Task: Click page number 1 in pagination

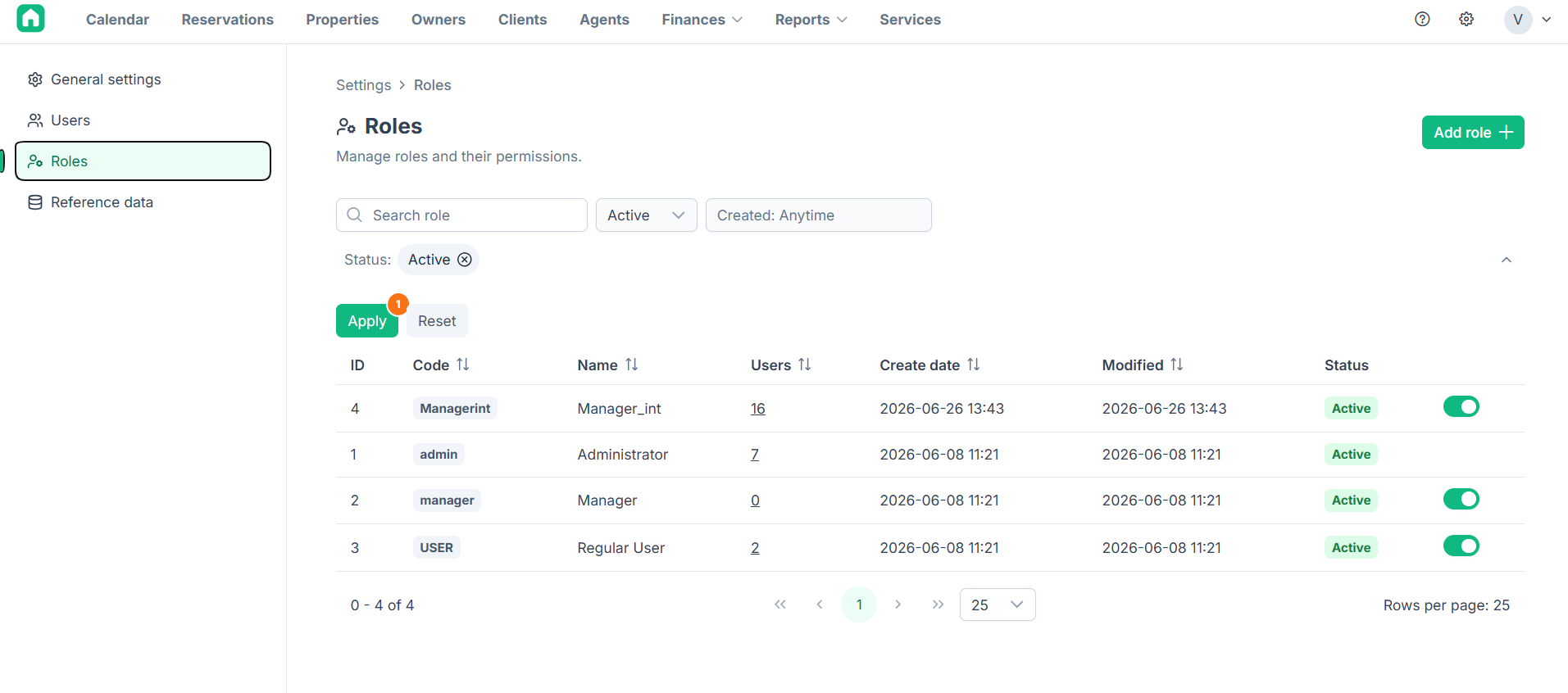Action: tap(859, 605)
